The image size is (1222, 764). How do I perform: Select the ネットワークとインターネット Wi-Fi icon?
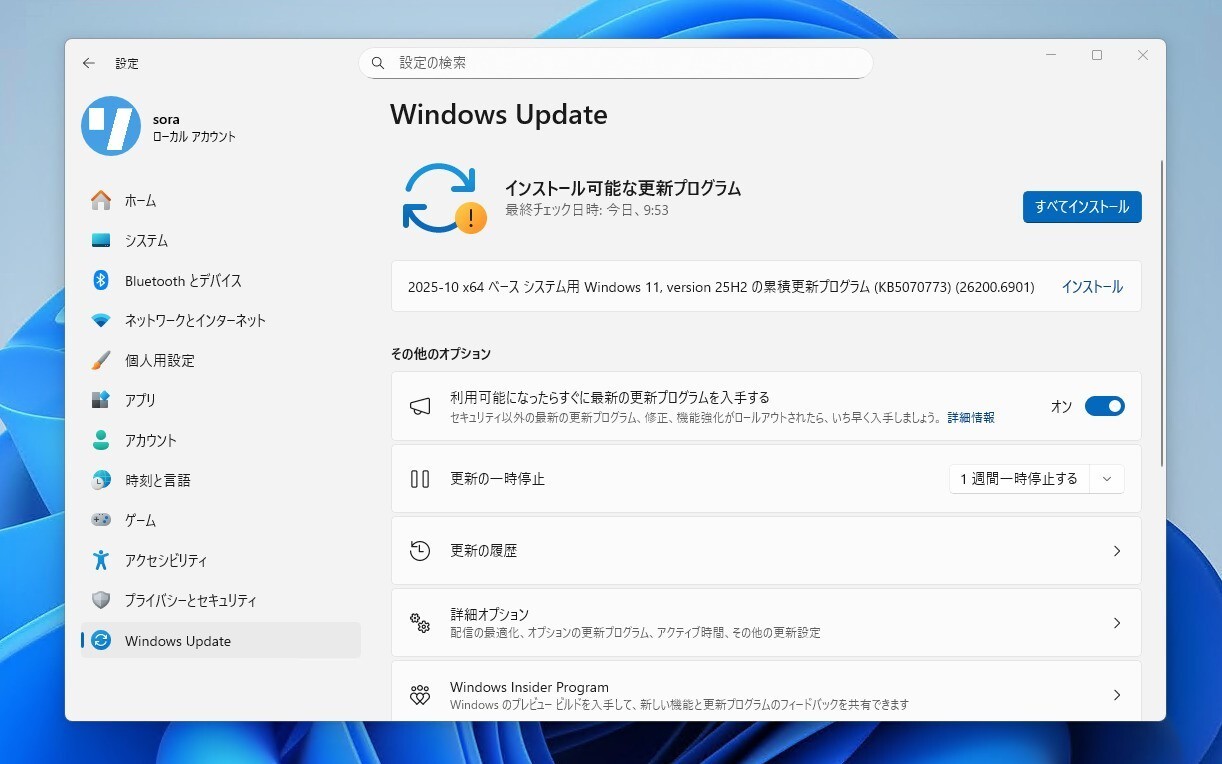click(x=101, y=321)
